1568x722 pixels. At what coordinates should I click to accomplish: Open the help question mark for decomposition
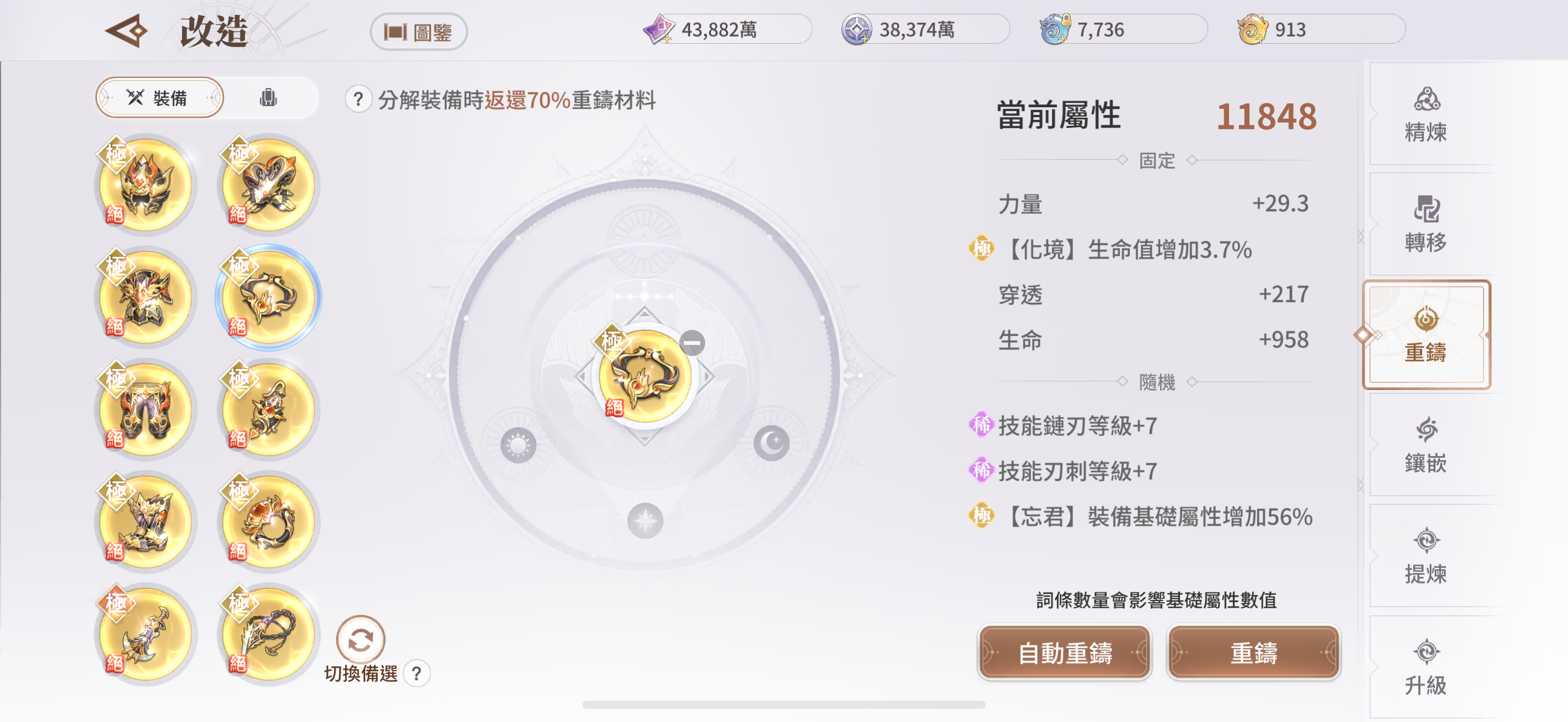(358, 99)
